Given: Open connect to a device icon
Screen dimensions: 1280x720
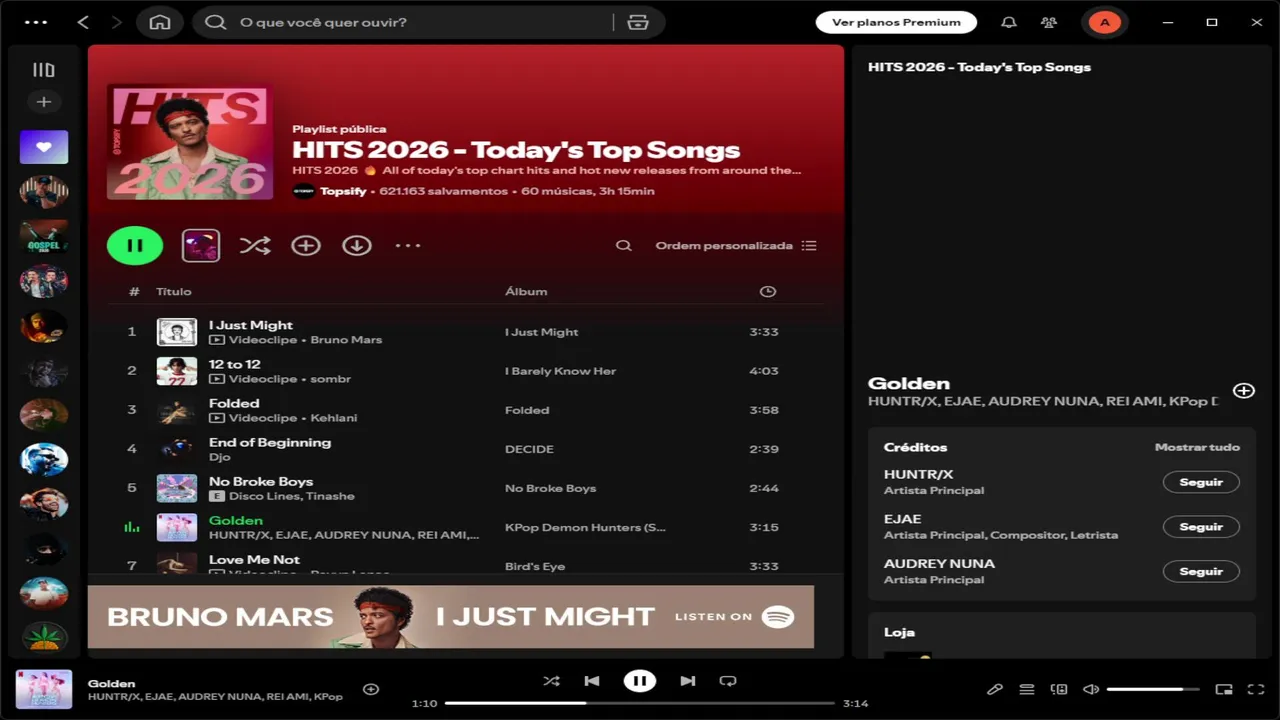Looking at the screenshot, I should (1059, 689).
